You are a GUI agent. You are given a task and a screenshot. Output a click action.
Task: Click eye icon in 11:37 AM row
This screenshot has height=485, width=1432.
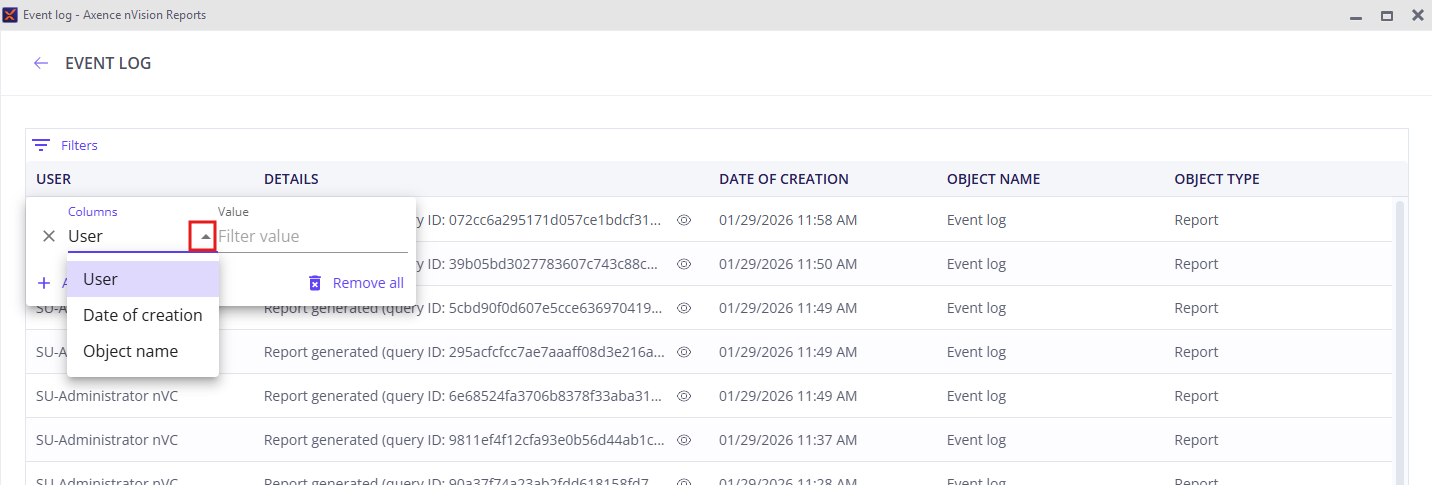(x=684, y=440)
